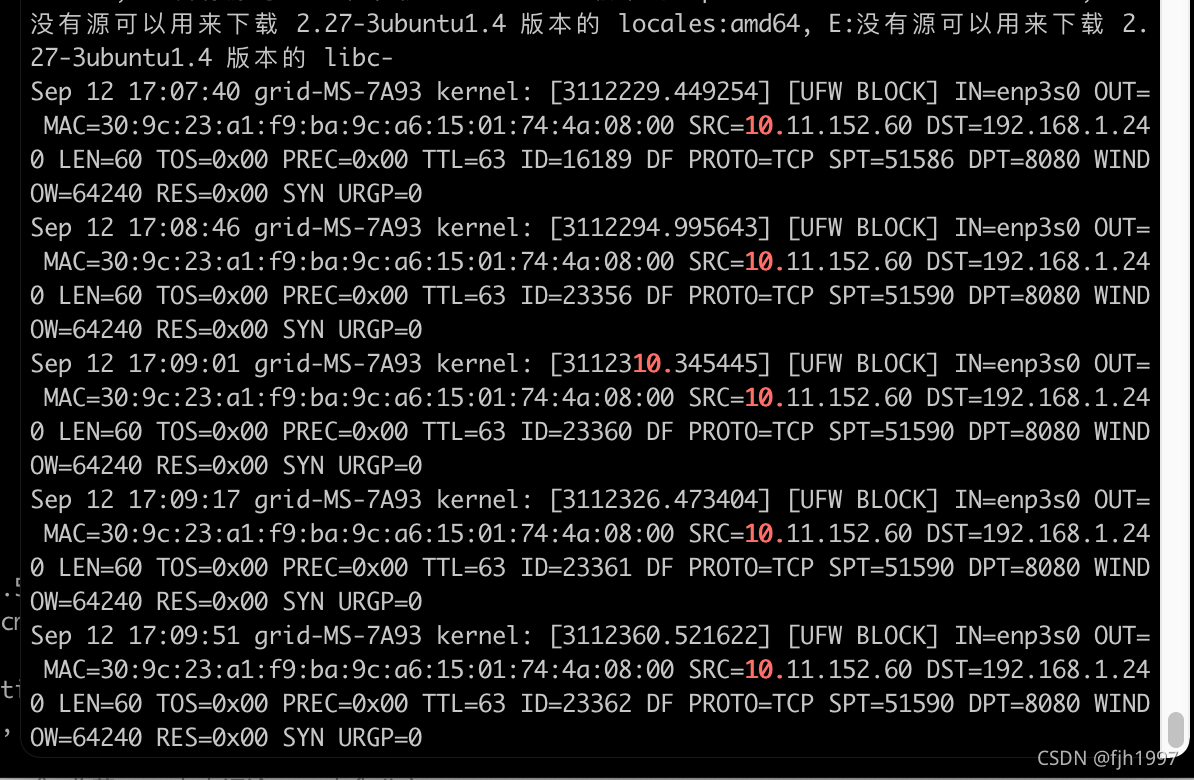
Task: Click the ID=23362 field
Action: (576, 704)
